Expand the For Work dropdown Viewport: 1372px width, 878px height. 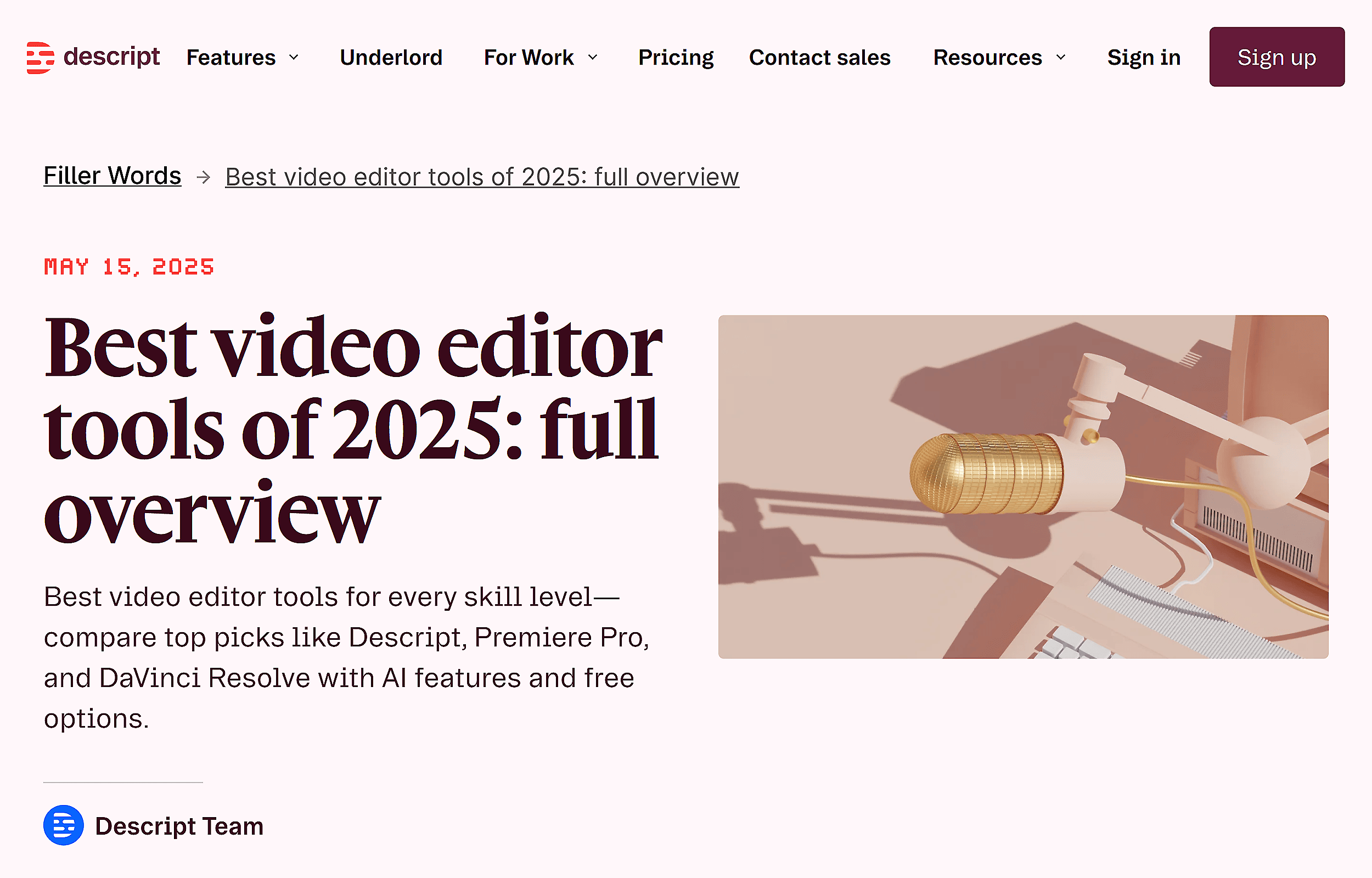[x=593, y=58]
